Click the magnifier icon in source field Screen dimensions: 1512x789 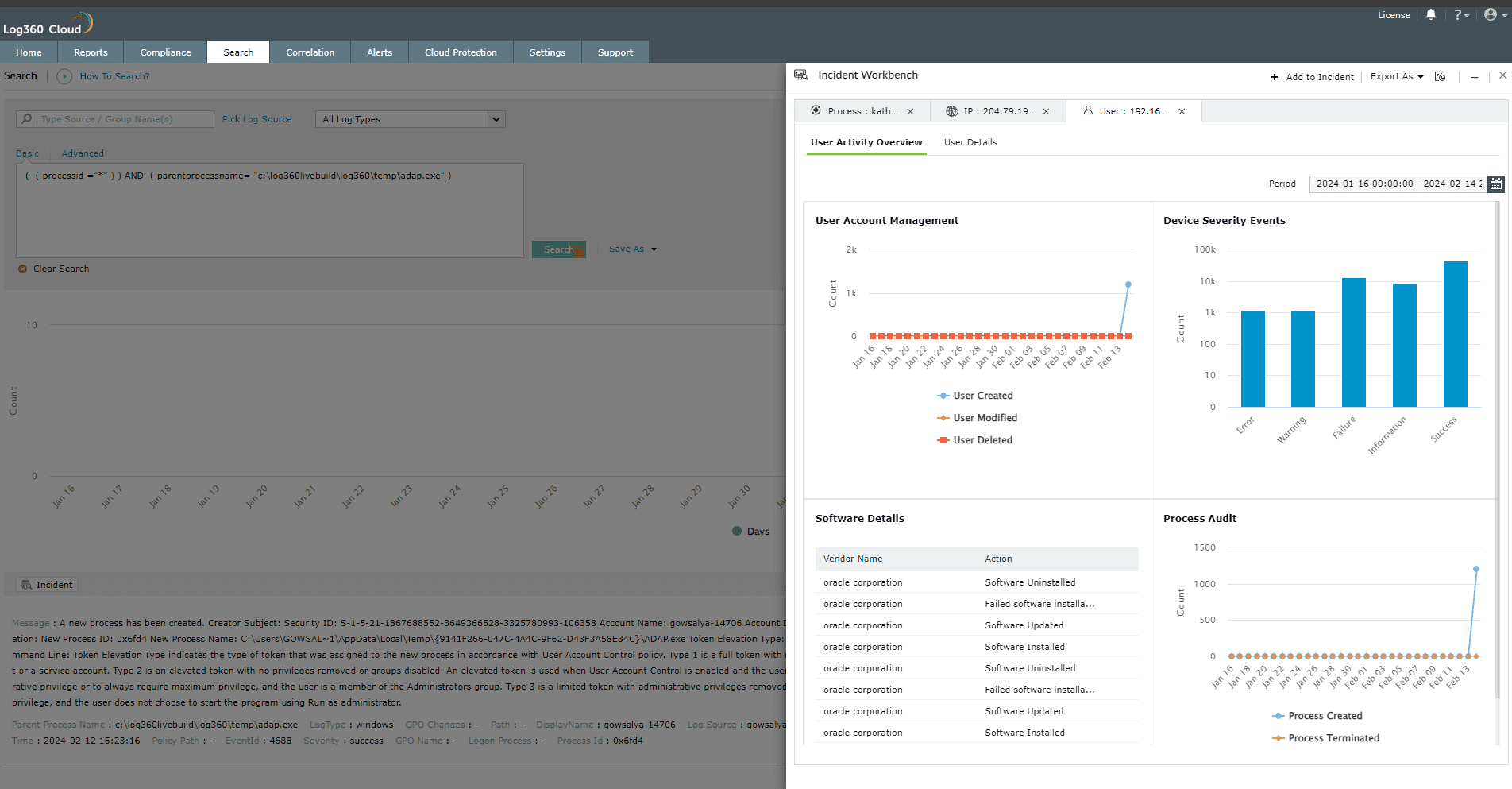pos(28,118)
